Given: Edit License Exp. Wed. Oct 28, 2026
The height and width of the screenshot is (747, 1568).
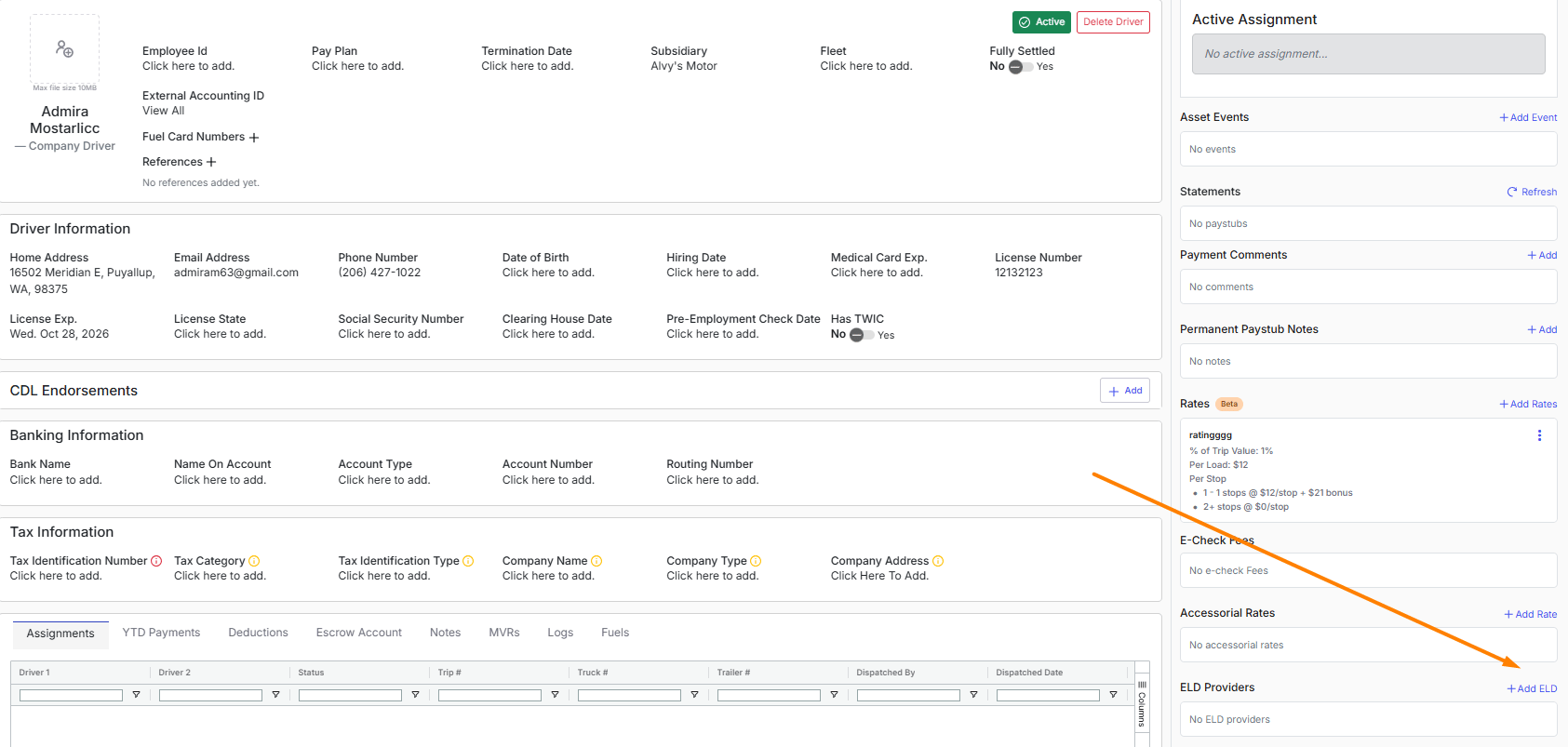Looking at the screenshot, I should tap(60, 334).
